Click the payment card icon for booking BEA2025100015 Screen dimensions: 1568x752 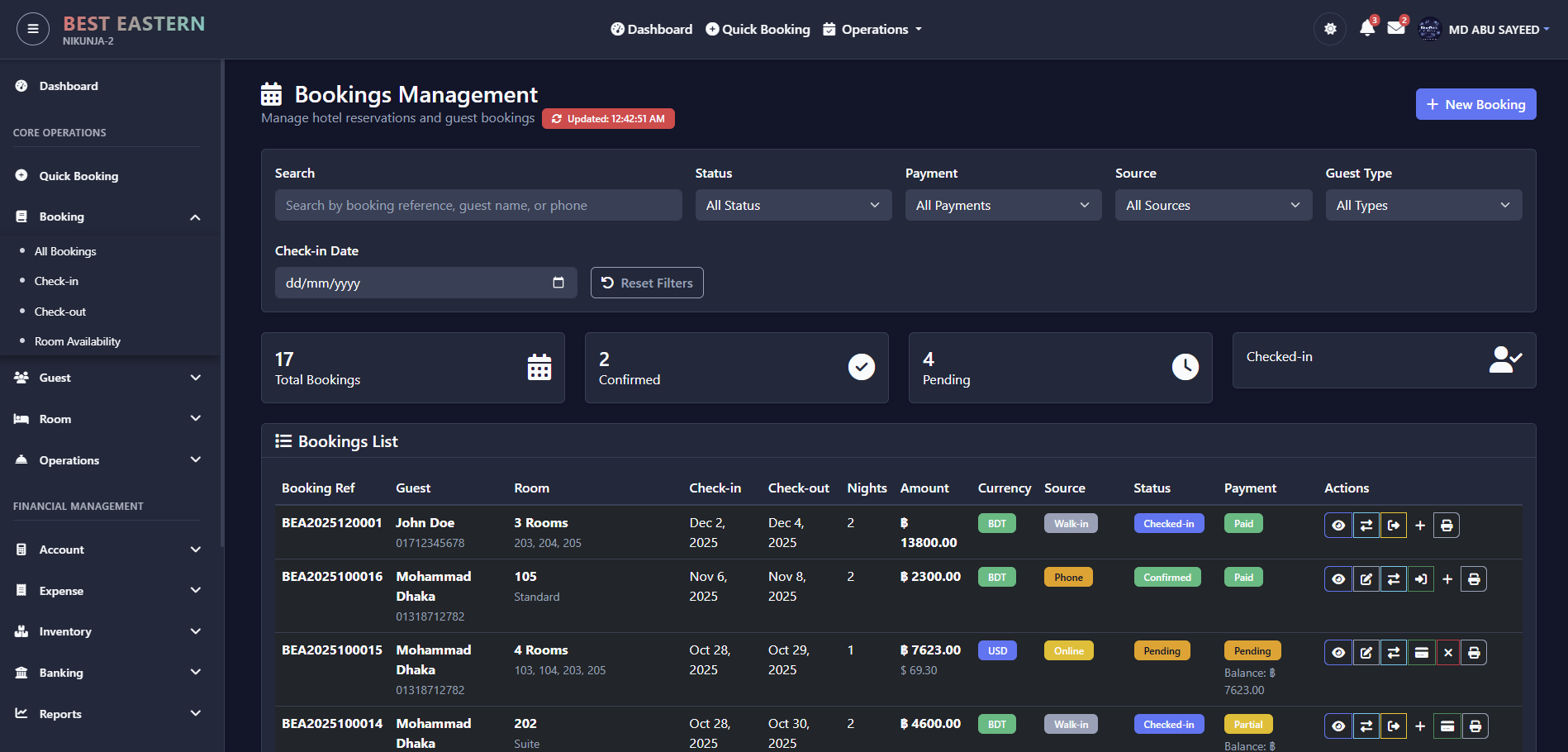click(1421, 653)
